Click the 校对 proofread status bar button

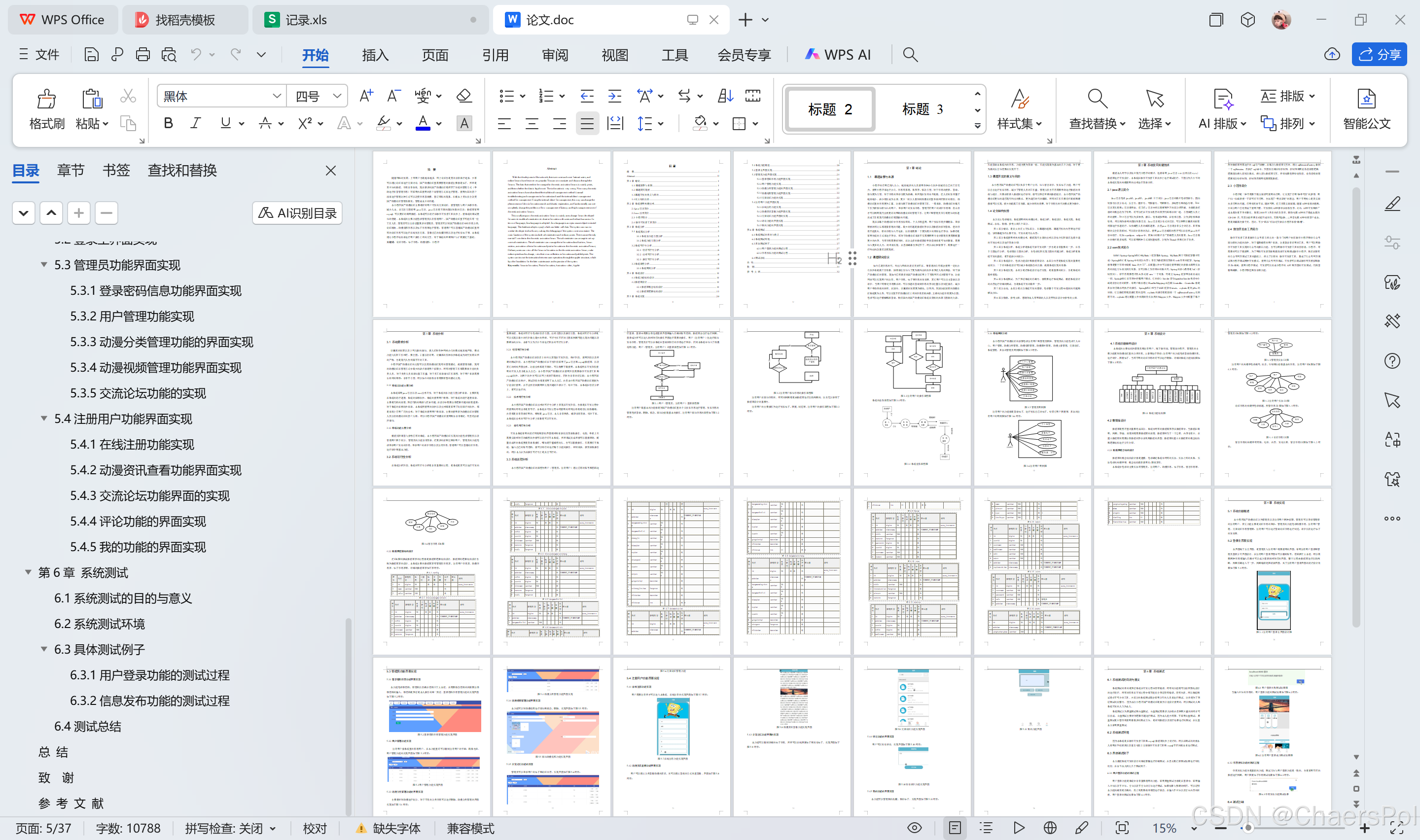[x=315, y=828]
